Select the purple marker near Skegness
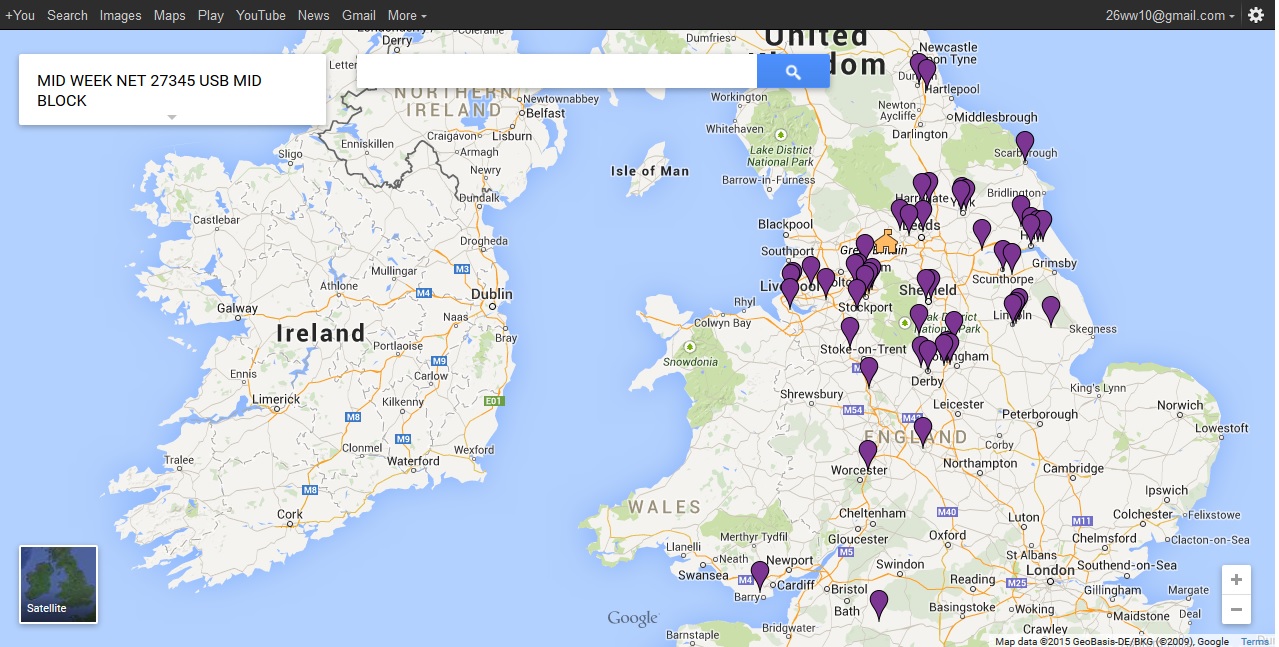The image size is (1279, 647). 1051,311
